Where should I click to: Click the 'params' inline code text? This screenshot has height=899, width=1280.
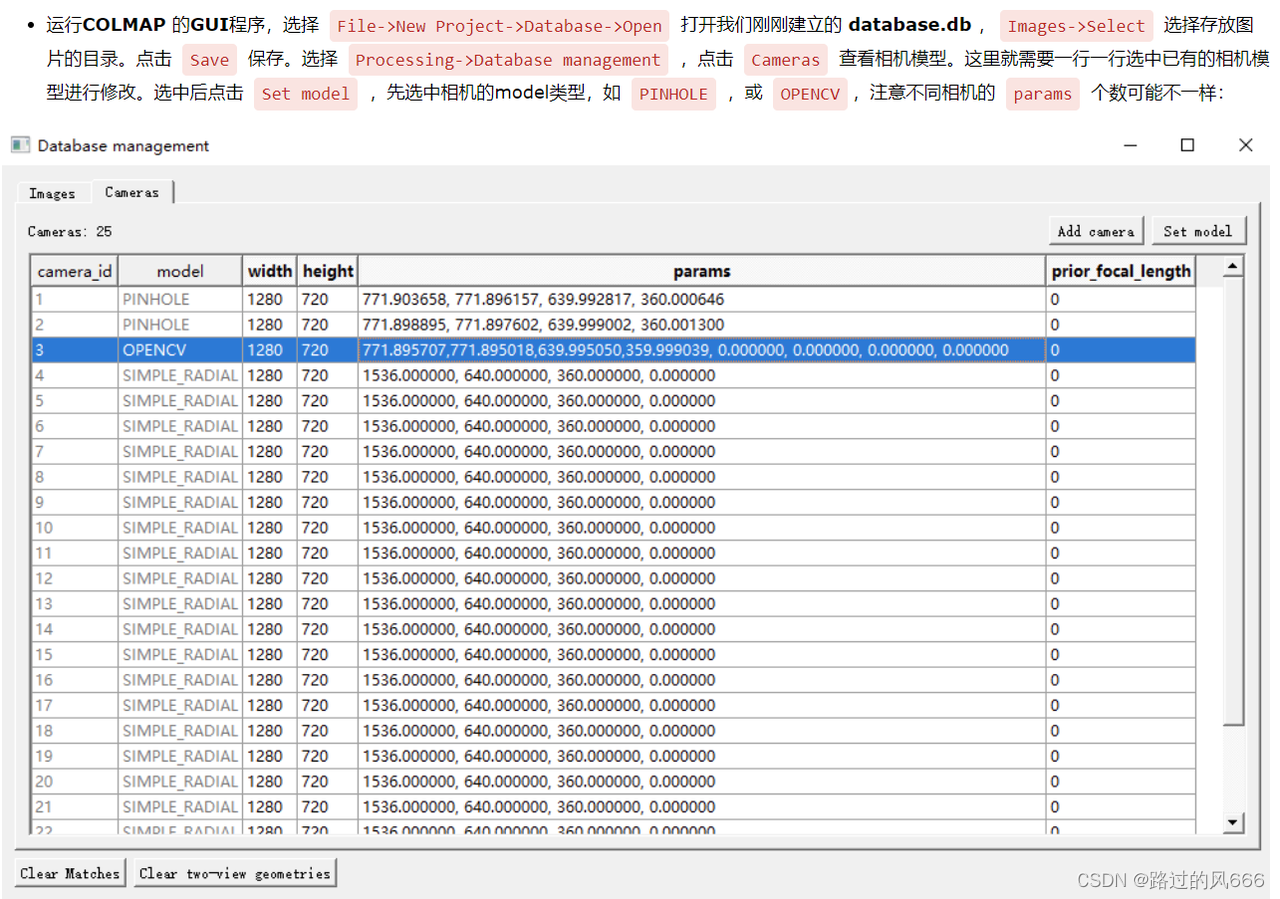click(x=1042, y=94)
